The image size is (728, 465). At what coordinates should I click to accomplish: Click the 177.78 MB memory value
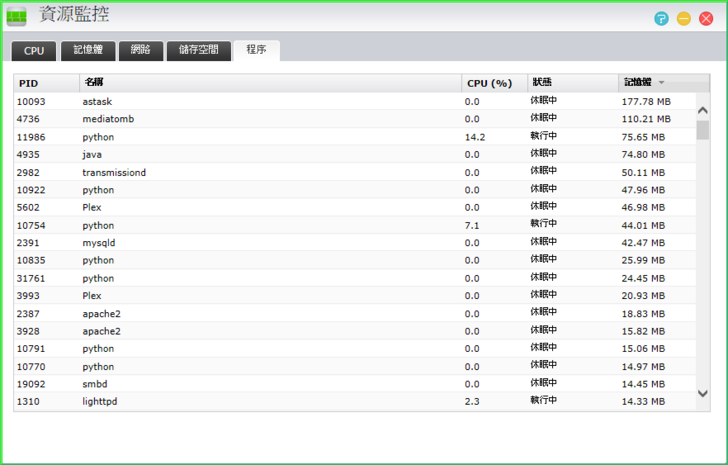click(646, 102)
